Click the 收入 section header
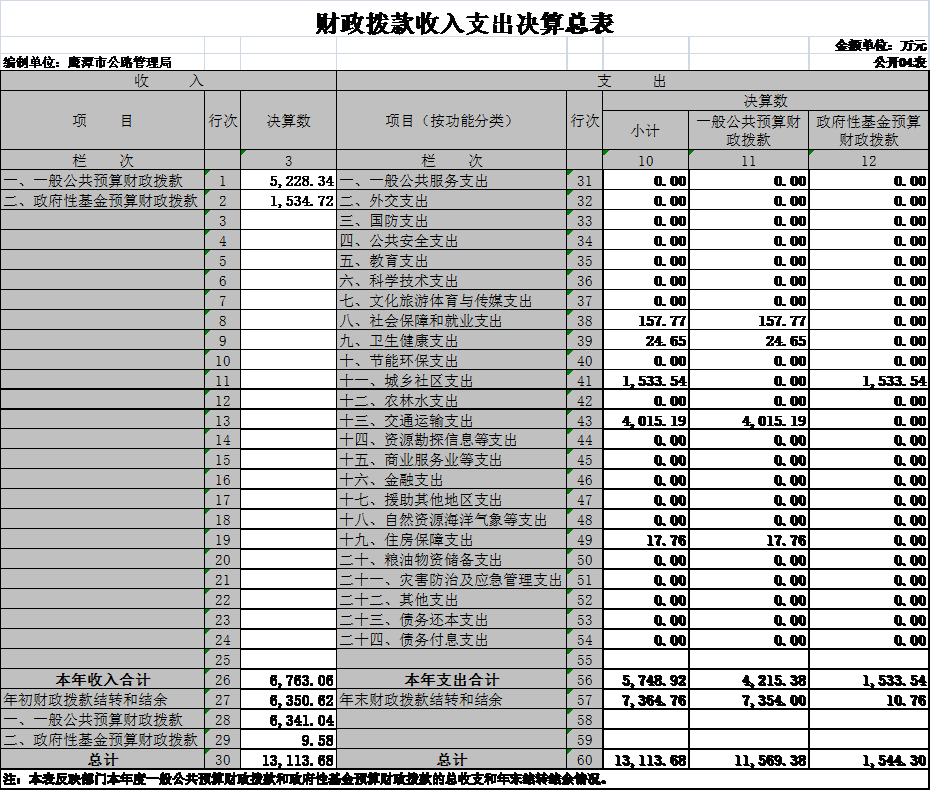 pos(169,81)
